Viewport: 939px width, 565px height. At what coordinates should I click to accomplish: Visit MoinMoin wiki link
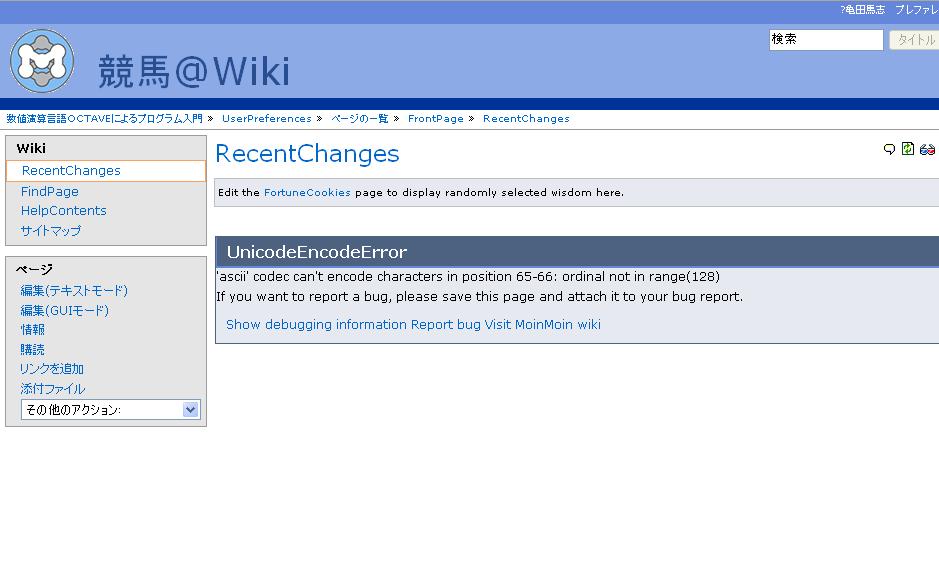[542, 325]
